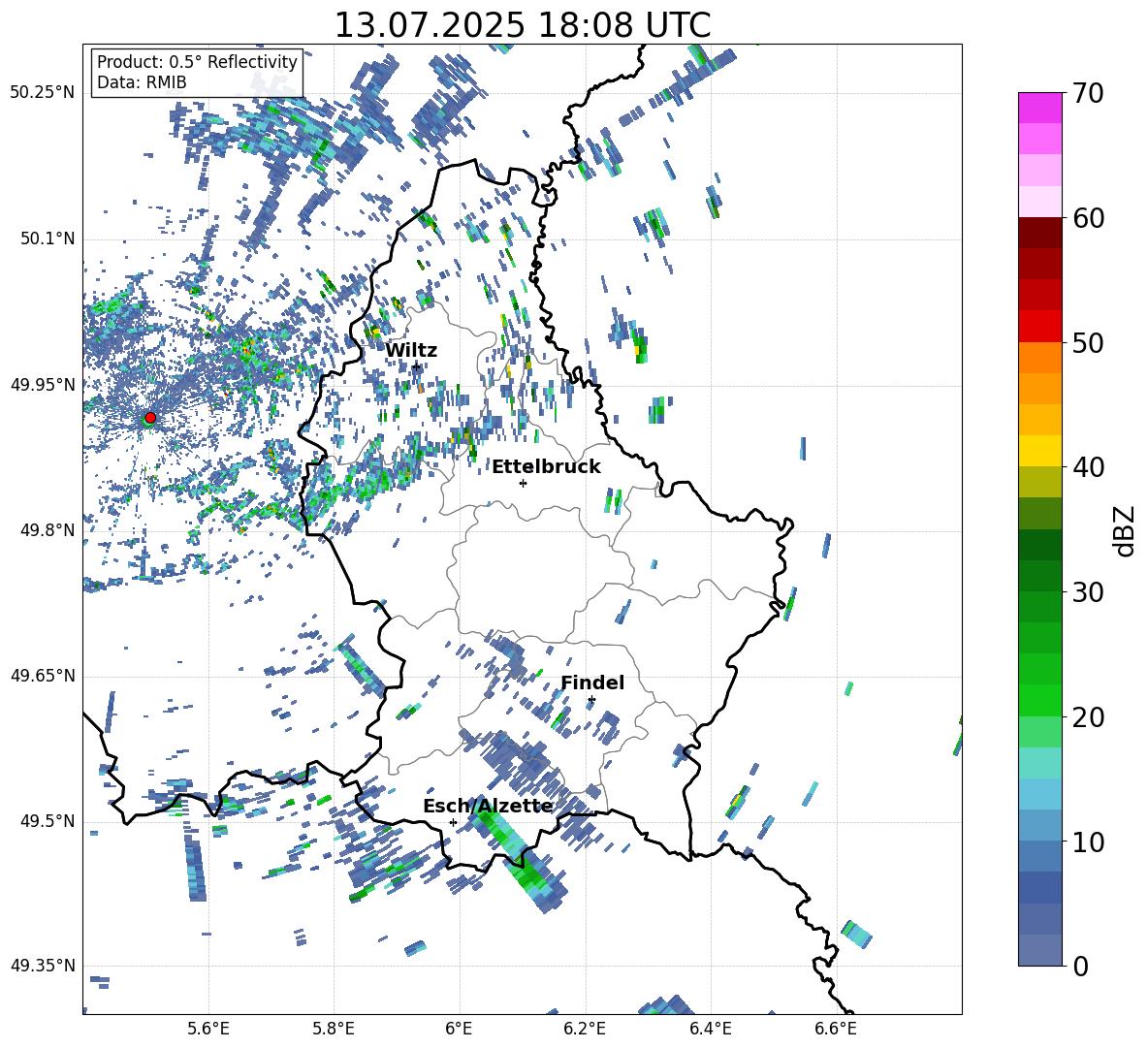Click the Esch/Alzette station cross marker
The image size is (1148, 1048).
pos(453,822)
